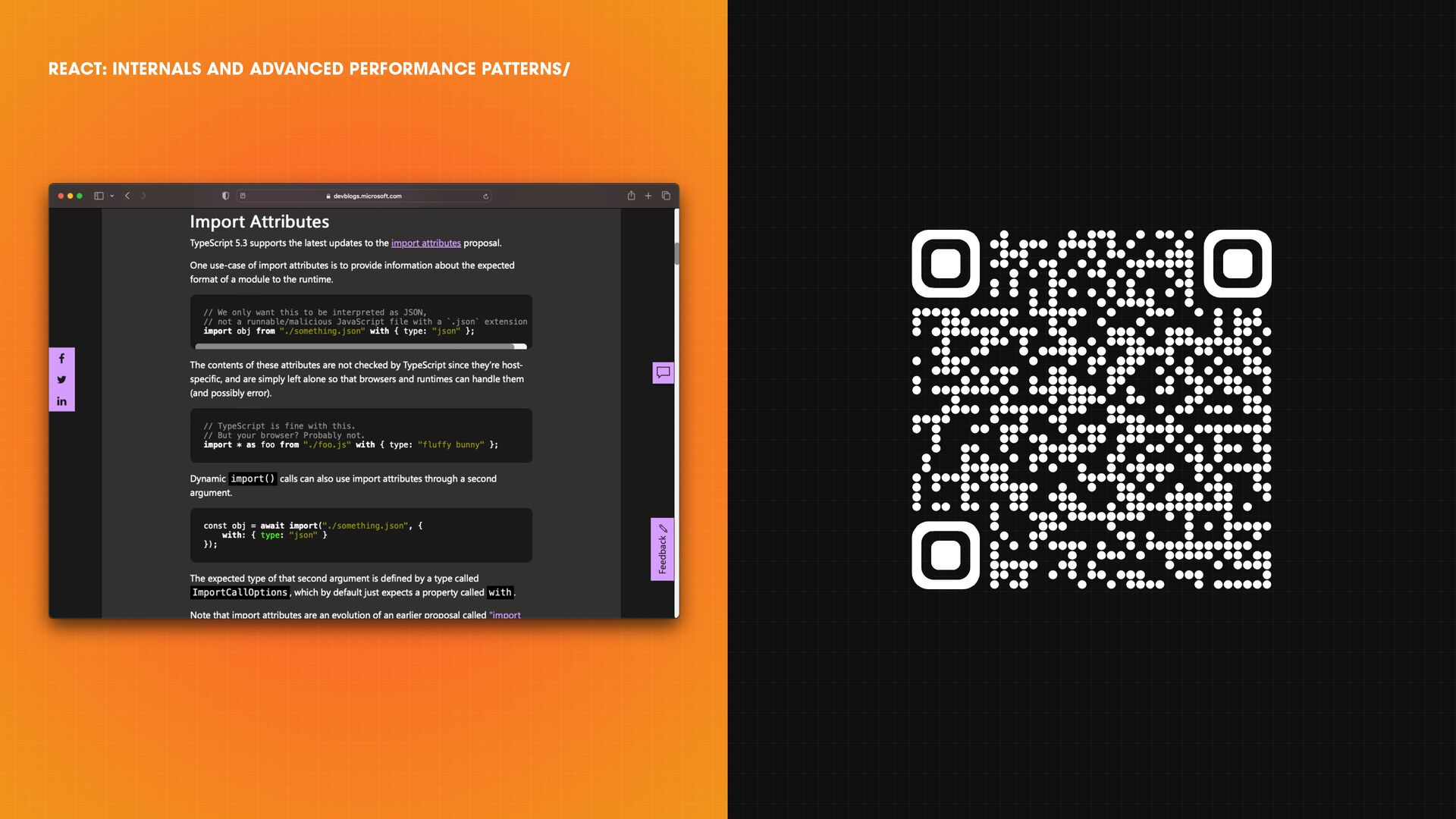1456x819 pixels.
Task: Click the forward navigation arrow
Action: click(x=143, y=196)
